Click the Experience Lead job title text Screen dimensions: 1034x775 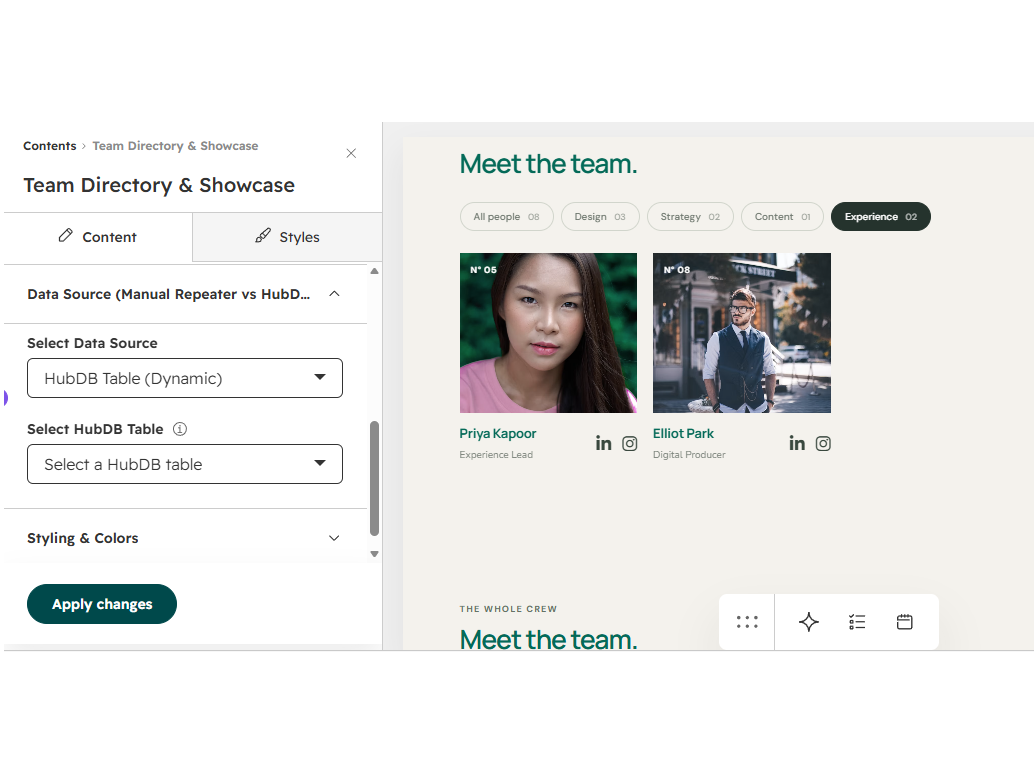[x=496, y=454]
